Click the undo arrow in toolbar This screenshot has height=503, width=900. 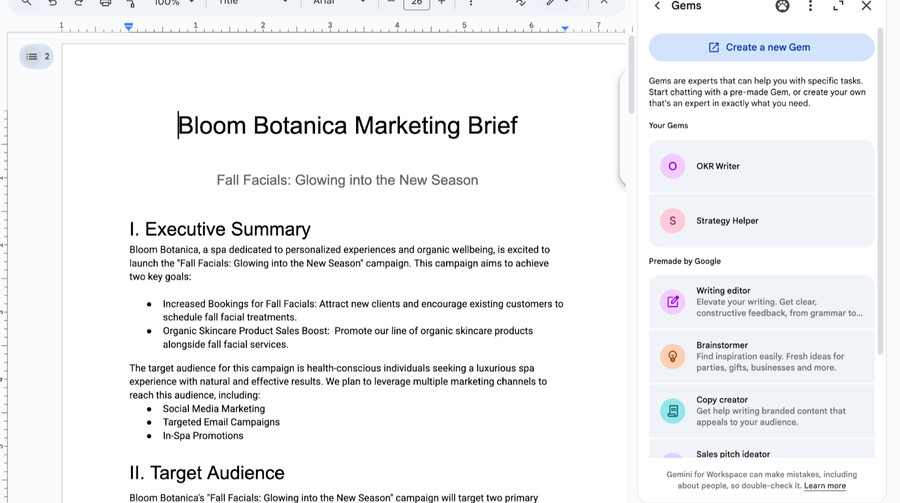[52, 3]
